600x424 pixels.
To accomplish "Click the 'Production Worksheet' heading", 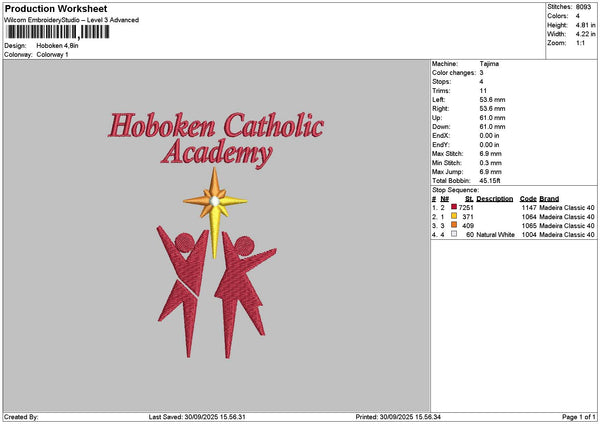I will (56, 8).
